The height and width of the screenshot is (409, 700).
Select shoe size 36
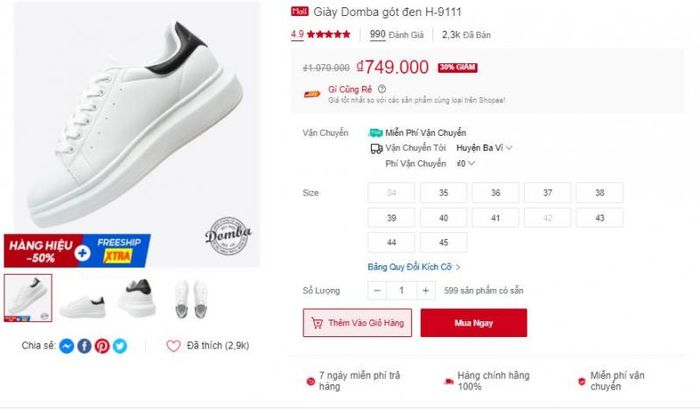496,193
